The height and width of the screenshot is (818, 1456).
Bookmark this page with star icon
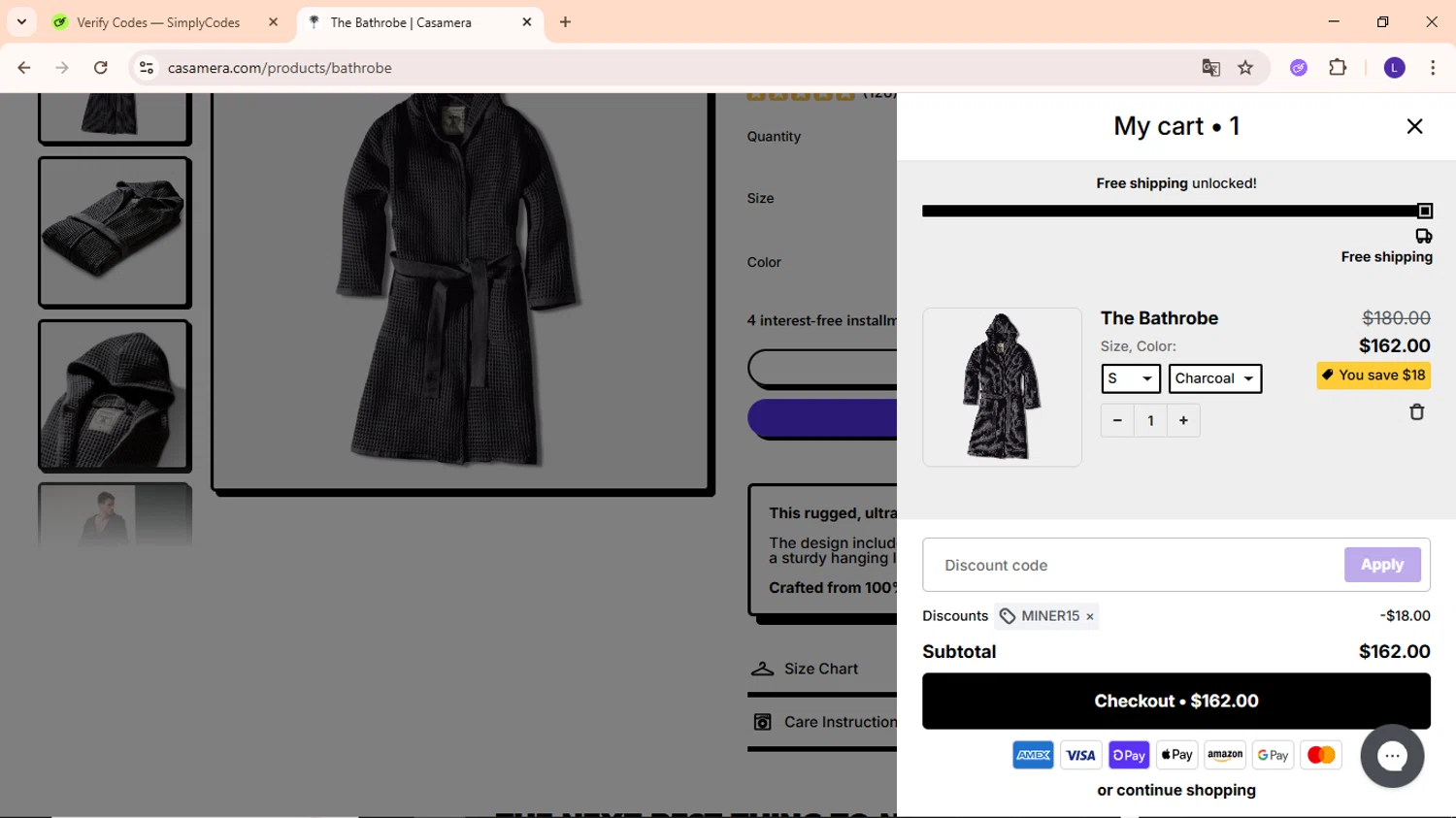click(1245, 68)
